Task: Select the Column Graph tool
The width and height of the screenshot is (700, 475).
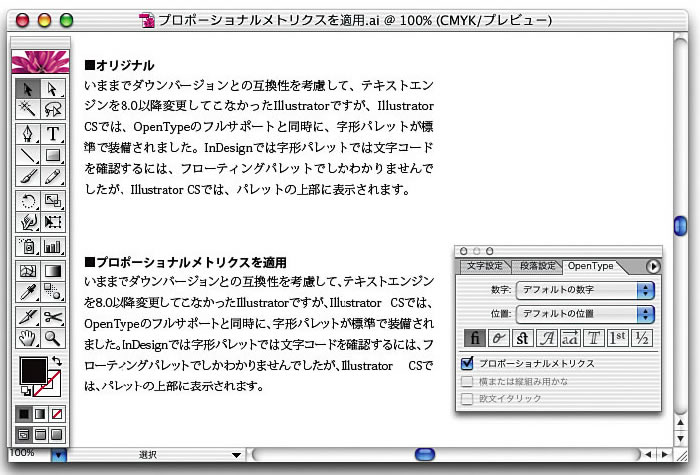Action: 53,246
